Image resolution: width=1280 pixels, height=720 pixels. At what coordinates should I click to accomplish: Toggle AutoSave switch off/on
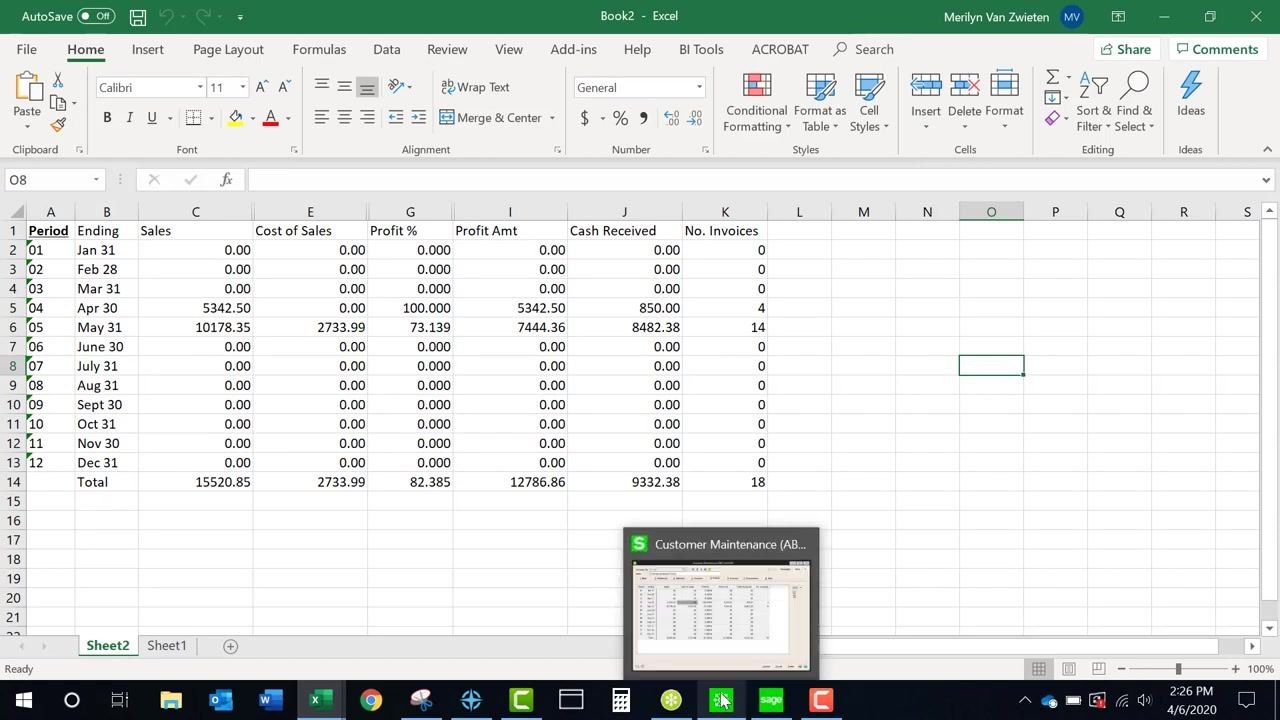click(96, 16)
